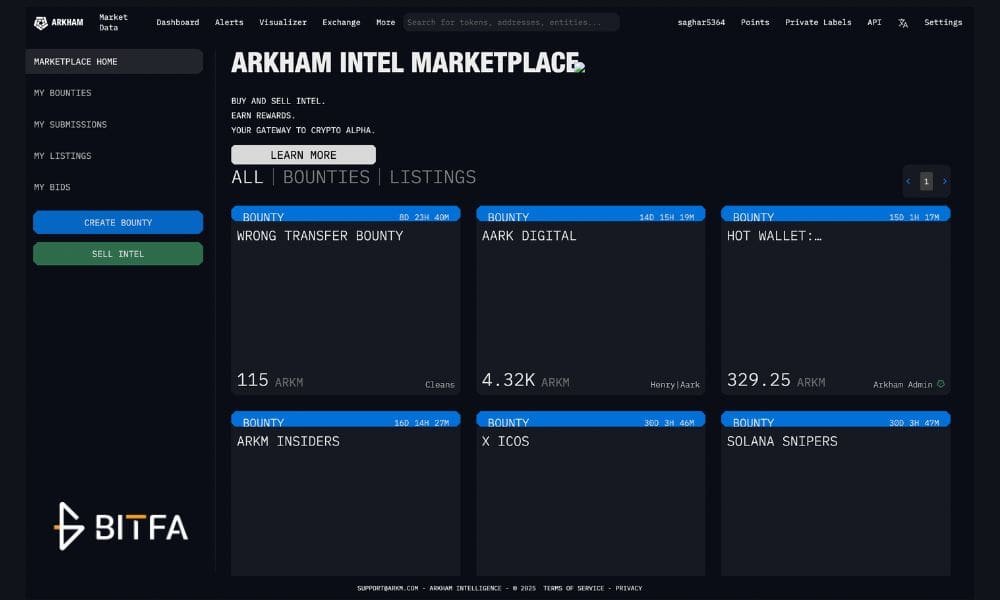
Task: Click the Henry|Aark author name
Action: (x=675, y=384)
